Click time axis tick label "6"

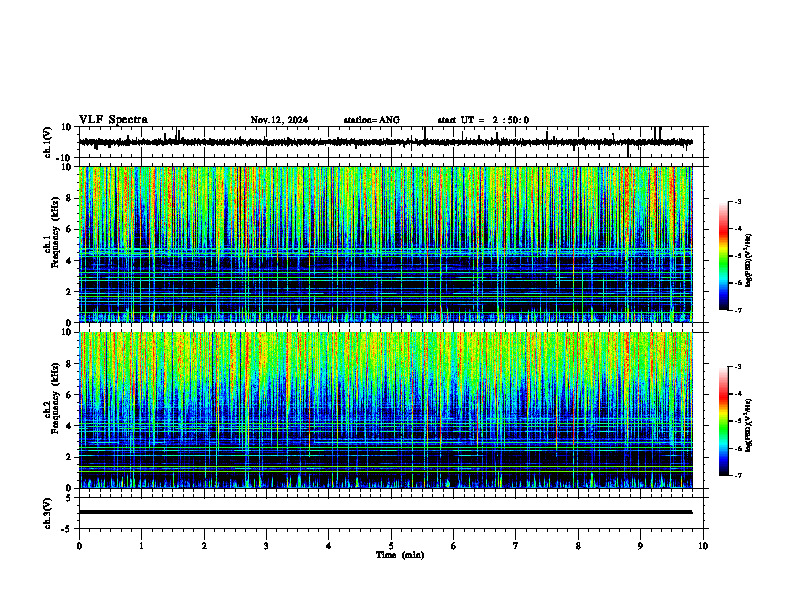454,546
